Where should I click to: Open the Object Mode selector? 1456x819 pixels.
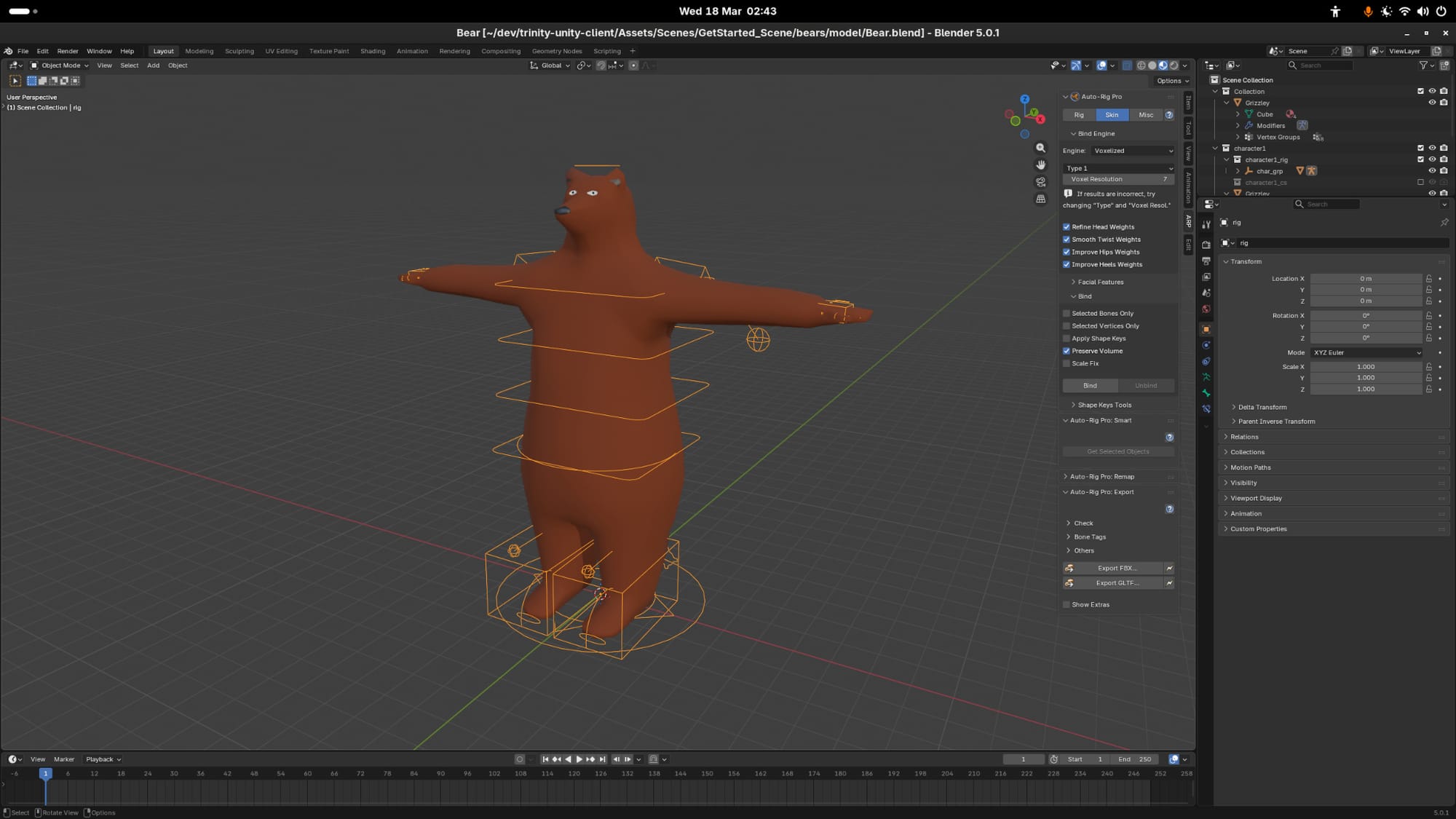coord(59,66)
